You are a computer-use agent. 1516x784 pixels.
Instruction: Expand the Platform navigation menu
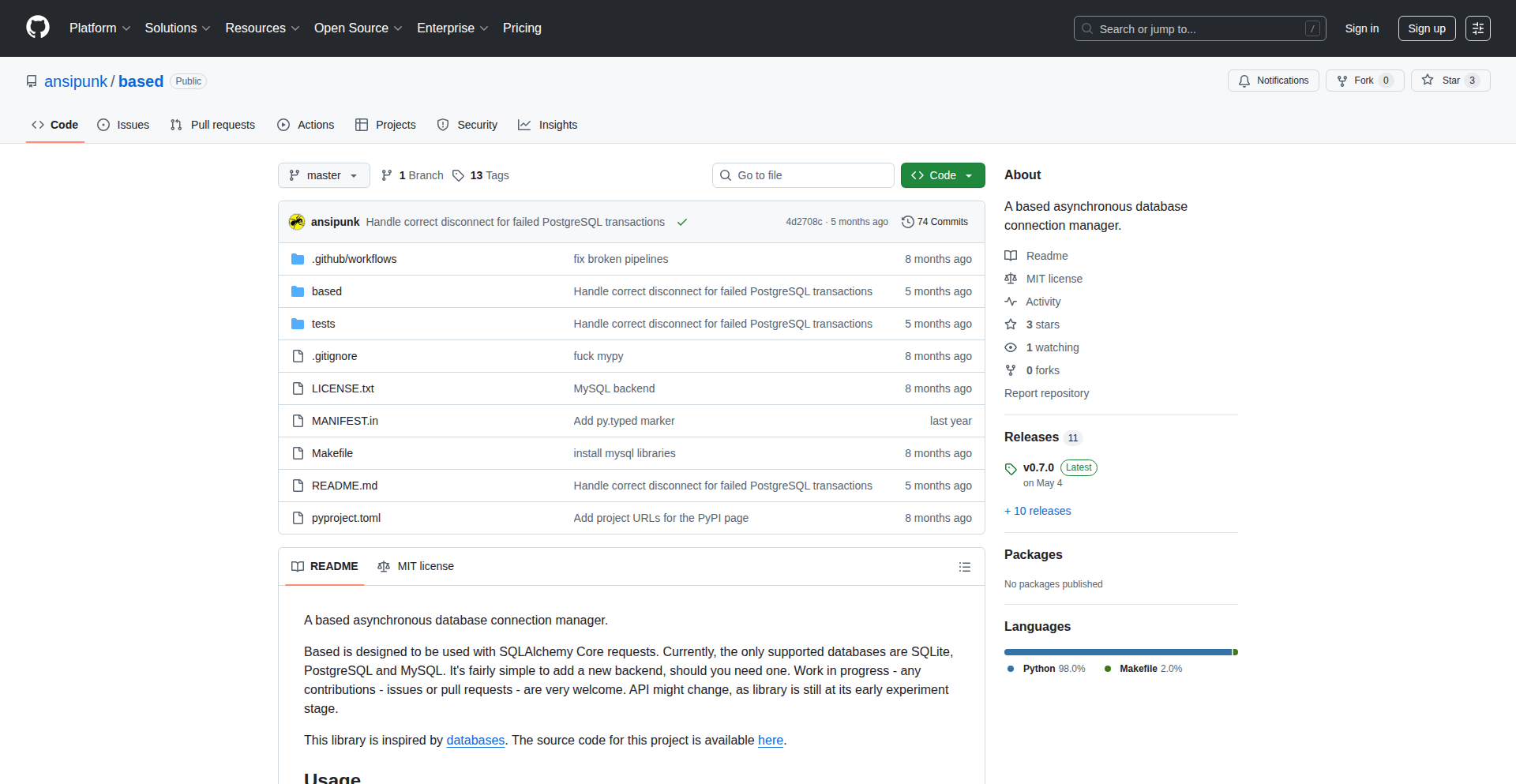pos(99,28)
